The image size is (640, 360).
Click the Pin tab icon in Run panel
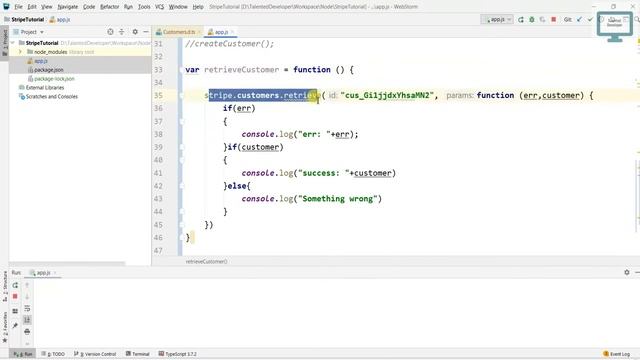coord(15,325)
